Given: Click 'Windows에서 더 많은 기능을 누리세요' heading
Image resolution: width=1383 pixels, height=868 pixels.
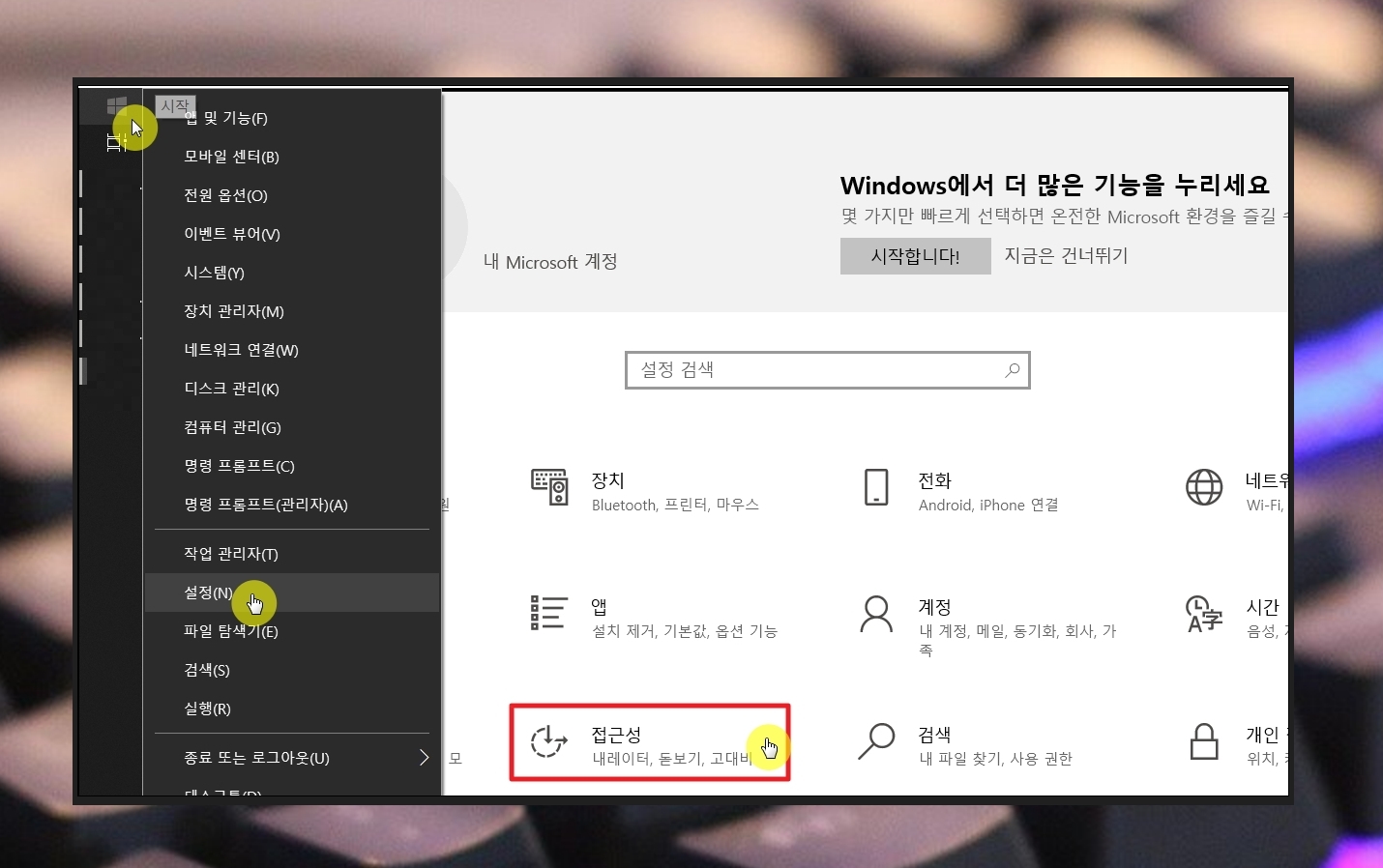Looking at the screenshot, I should tap(1054, 185).
